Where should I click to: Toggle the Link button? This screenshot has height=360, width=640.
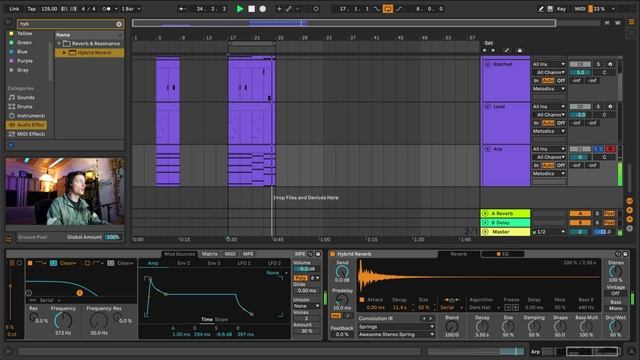click(x=14, y=9)
